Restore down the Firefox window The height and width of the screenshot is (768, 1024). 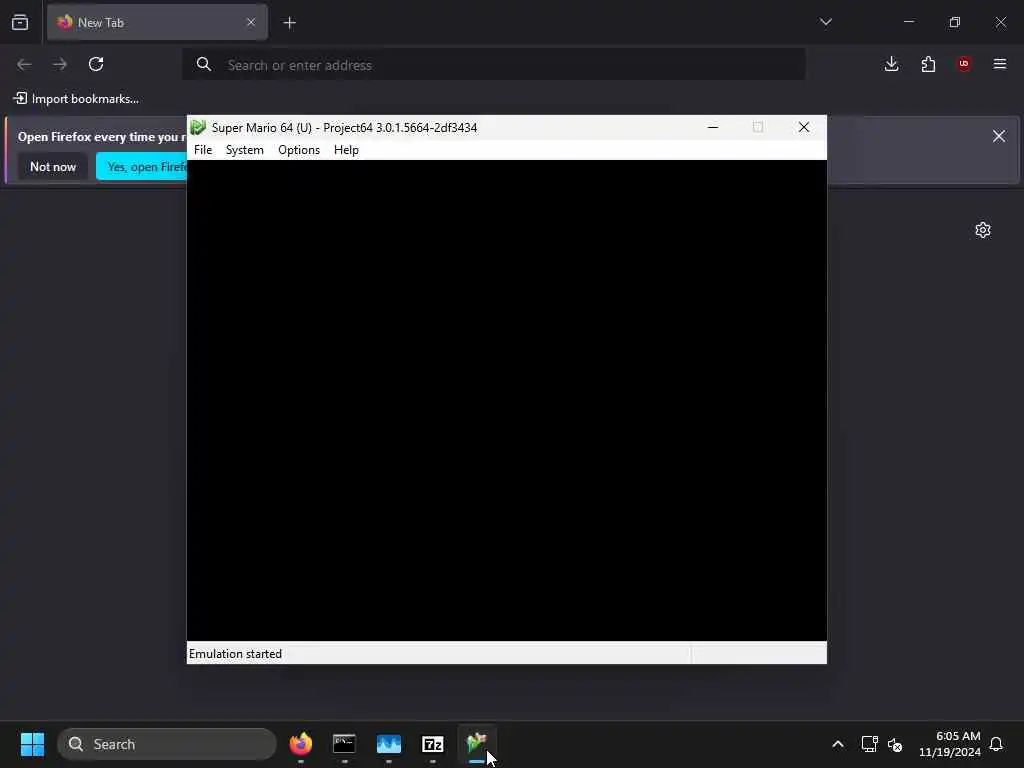[954, 22]
